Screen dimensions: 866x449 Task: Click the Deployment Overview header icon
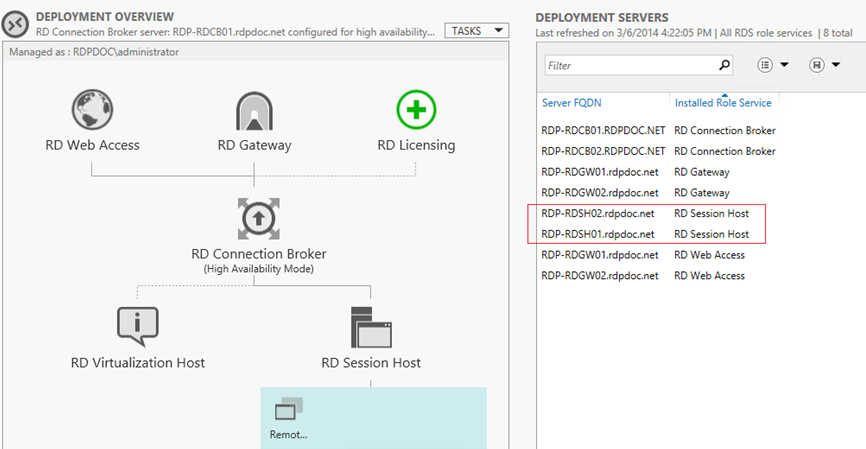15,24
